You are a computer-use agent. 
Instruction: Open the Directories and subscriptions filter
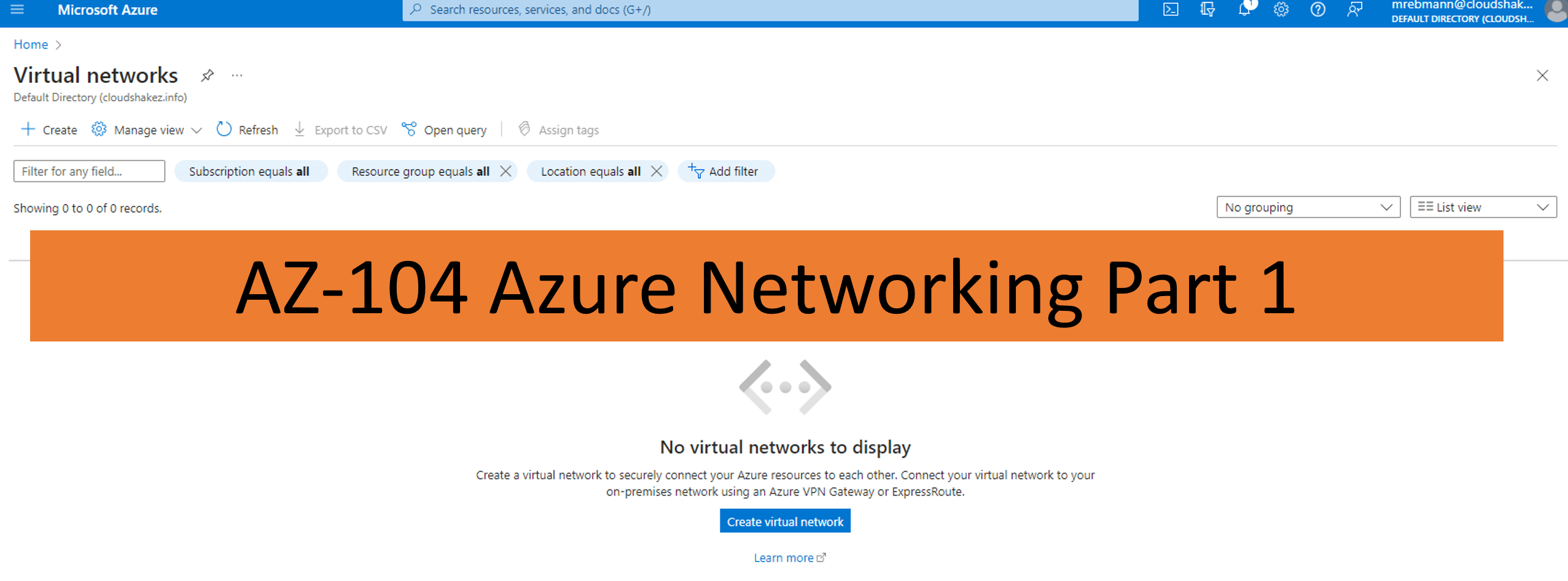pos(1207,9)
